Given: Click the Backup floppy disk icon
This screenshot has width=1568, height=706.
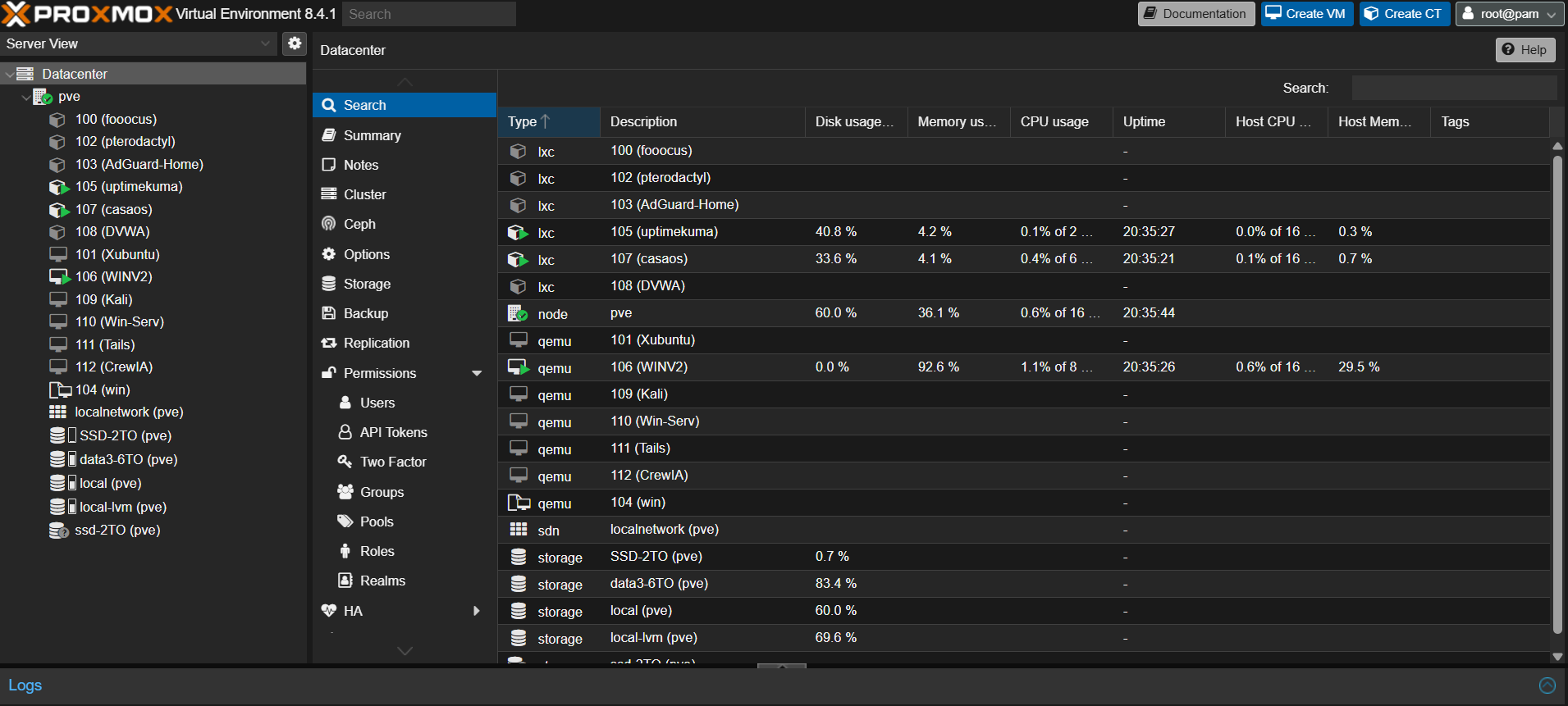Looking at the screenshot, I should (x=329, y=313).
